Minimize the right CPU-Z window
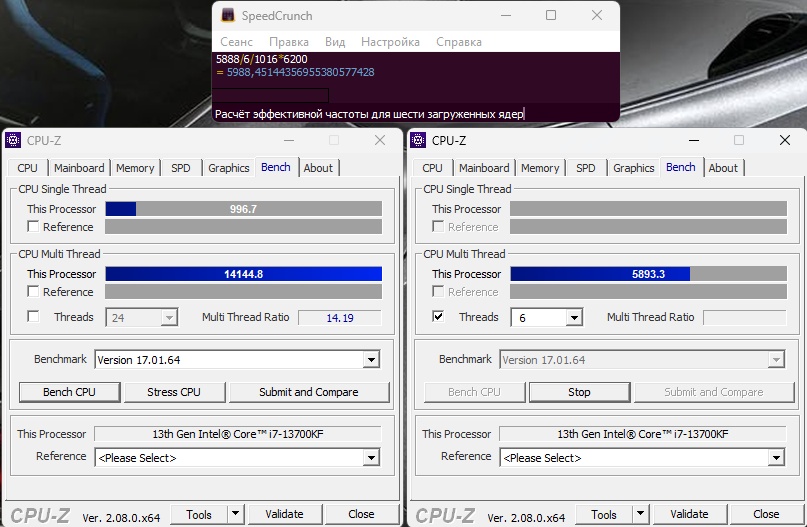Image resolution: width=807 pixels, height=527 pixels. tap(694, 140)
